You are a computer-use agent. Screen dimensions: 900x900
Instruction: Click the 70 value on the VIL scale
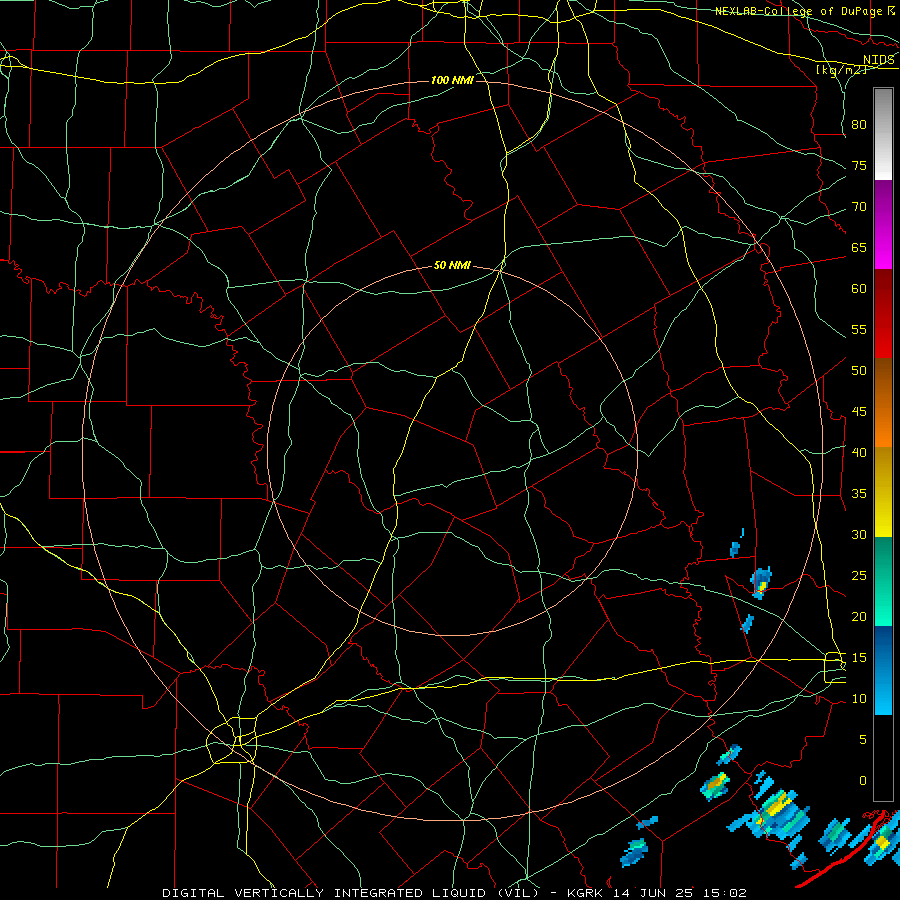coord(859,207)
